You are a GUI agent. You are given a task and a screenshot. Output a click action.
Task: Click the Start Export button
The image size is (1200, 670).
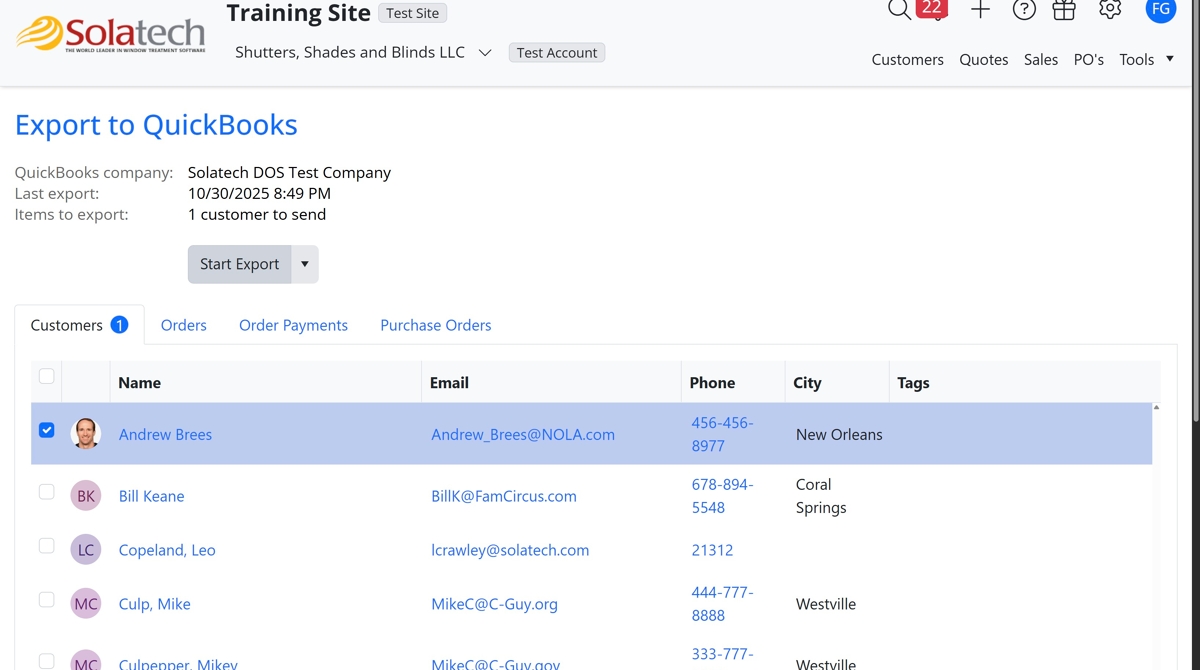pyautogui.click(x=240, y=264)
